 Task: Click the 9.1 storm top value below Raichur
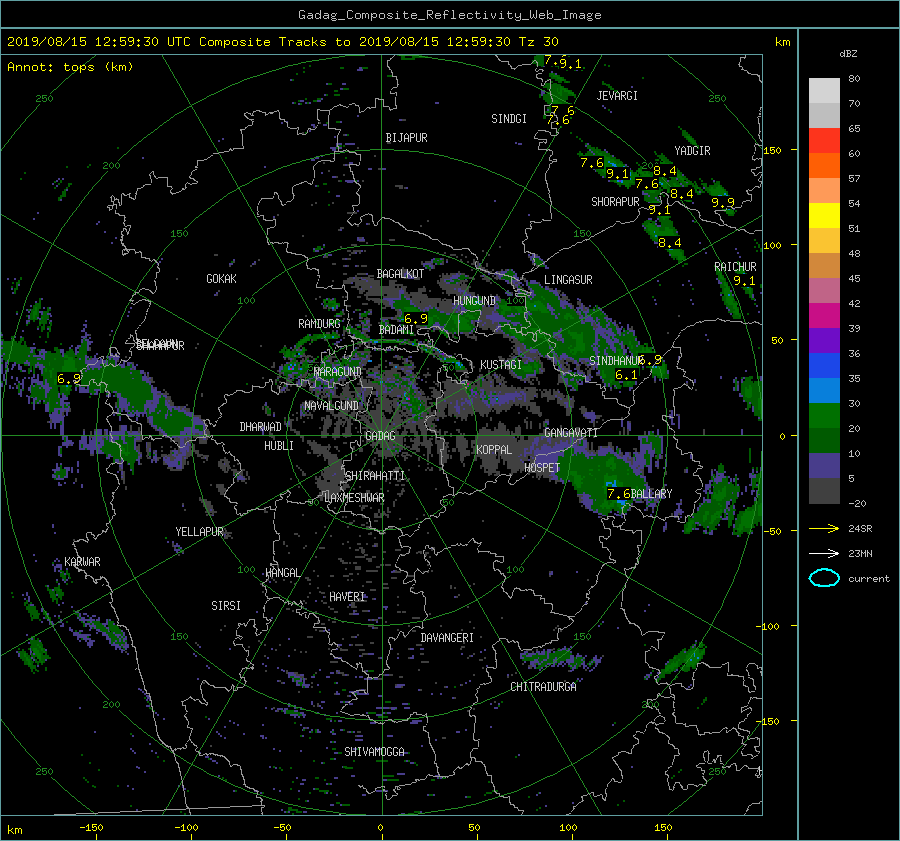click(744, 281)
